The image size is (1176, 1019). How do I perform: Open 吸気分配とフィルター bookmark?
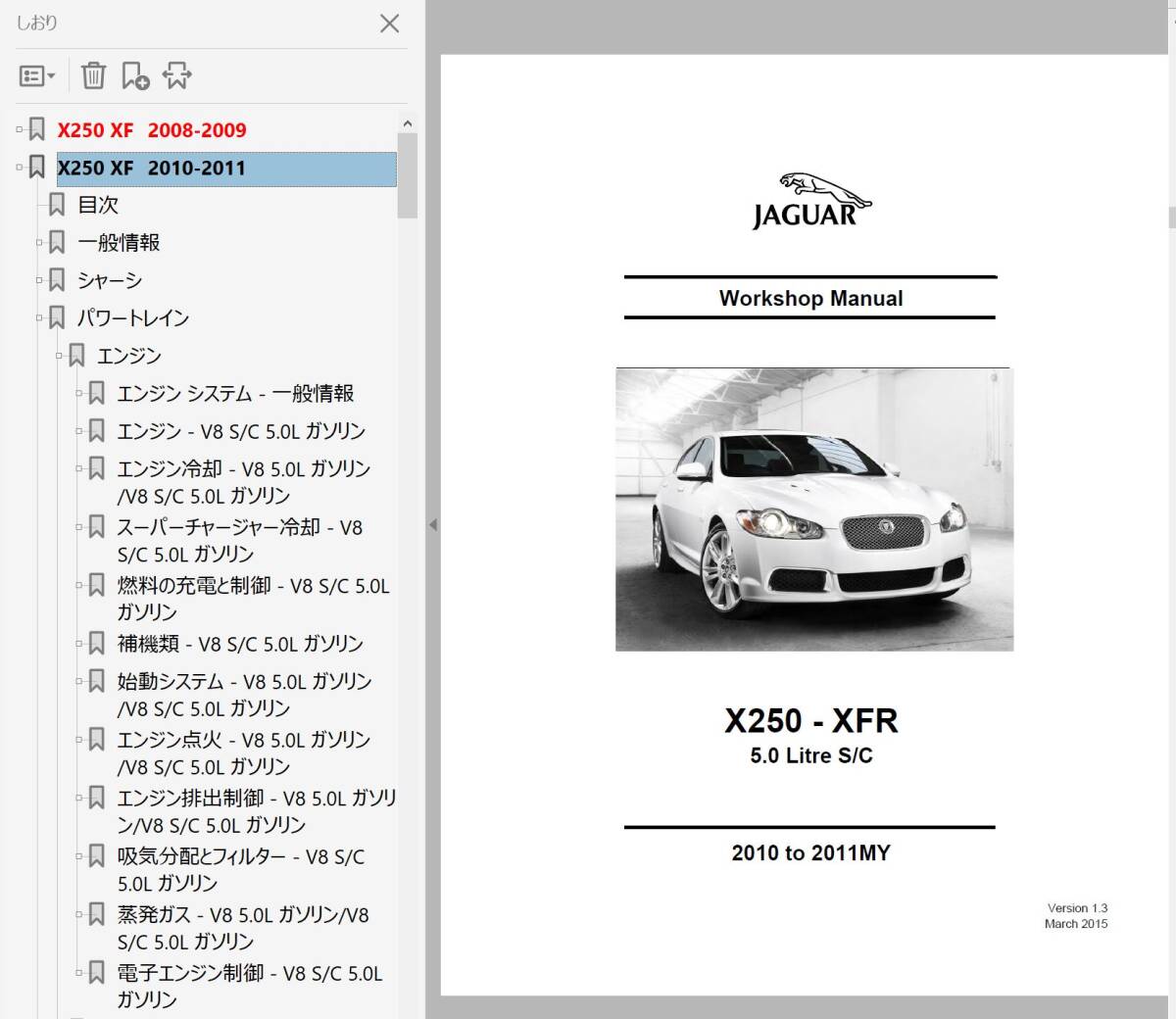tap(241, 869)
